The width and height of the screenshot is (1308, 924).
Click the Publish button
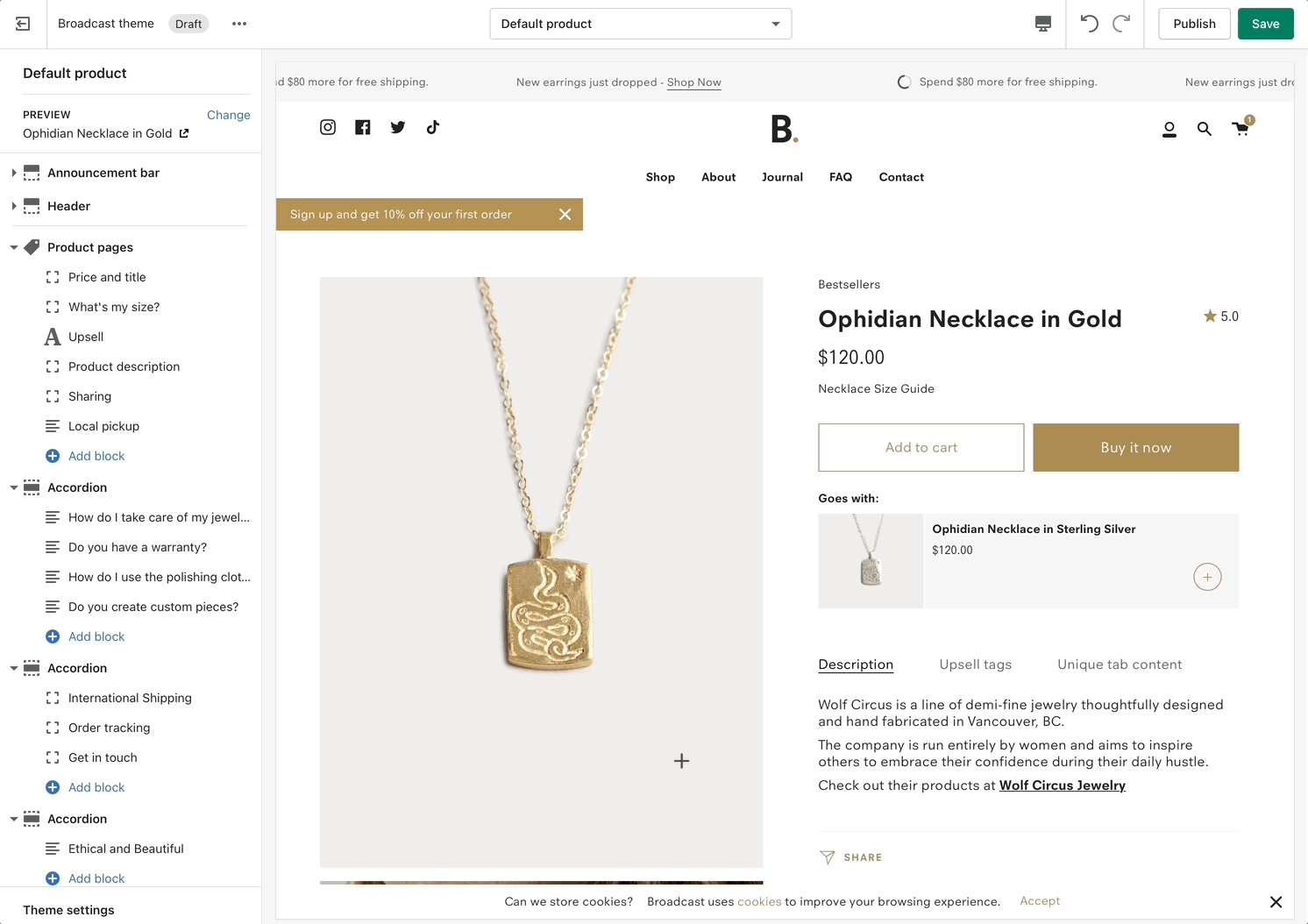coord(1194,24)
